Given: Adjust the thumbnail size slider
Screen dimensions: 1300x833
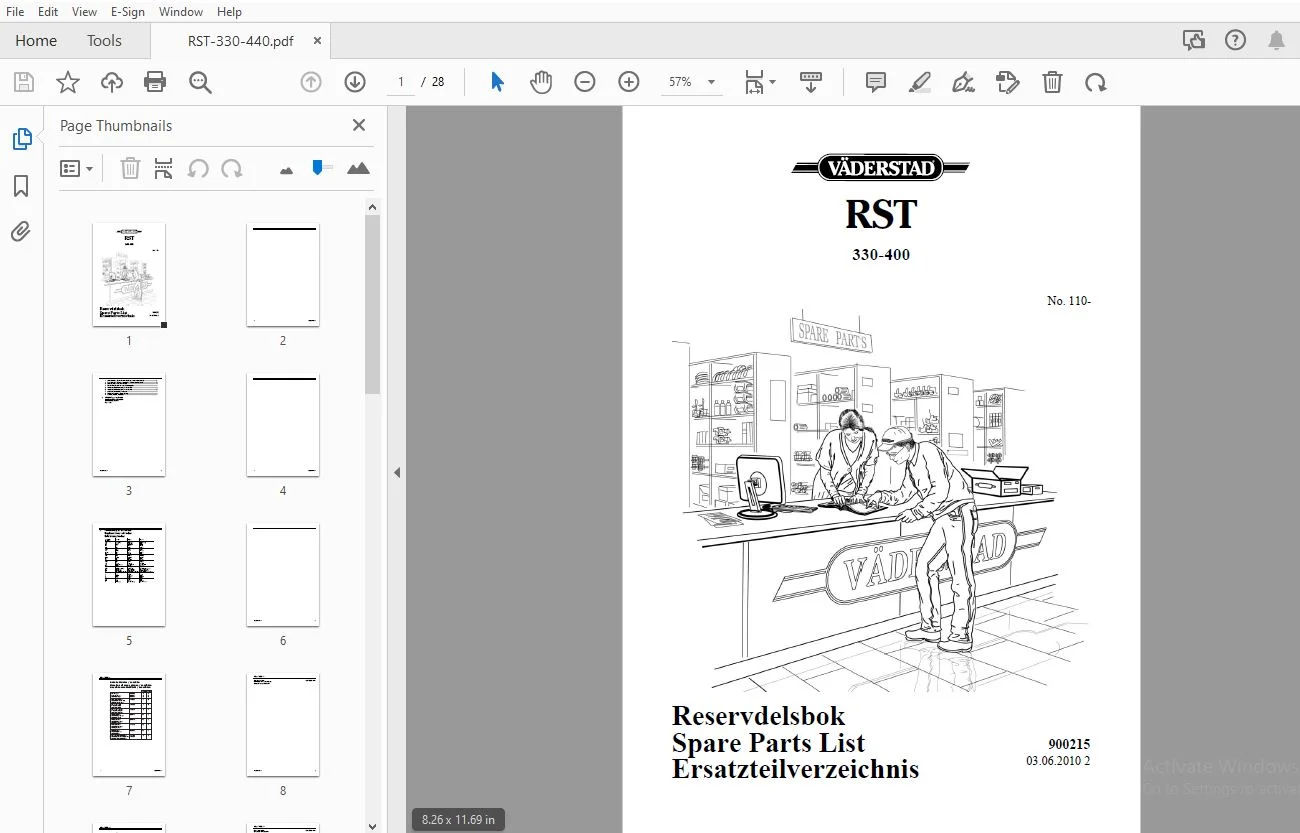Looking at the screenshot, I should coord(319,167).
